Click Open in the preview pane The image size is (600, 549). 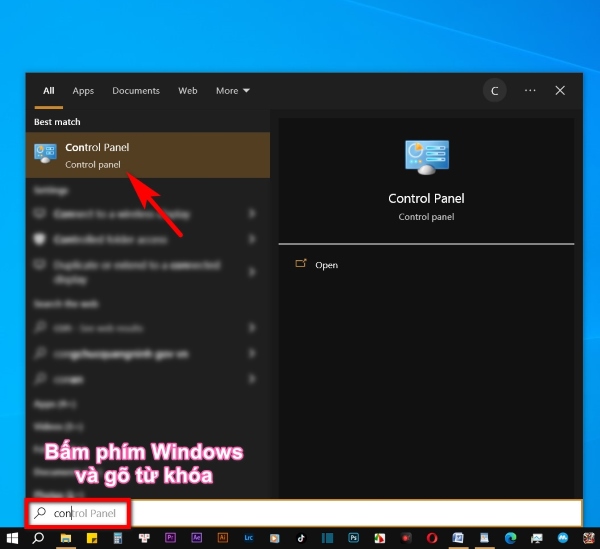[x=326, y=265]
